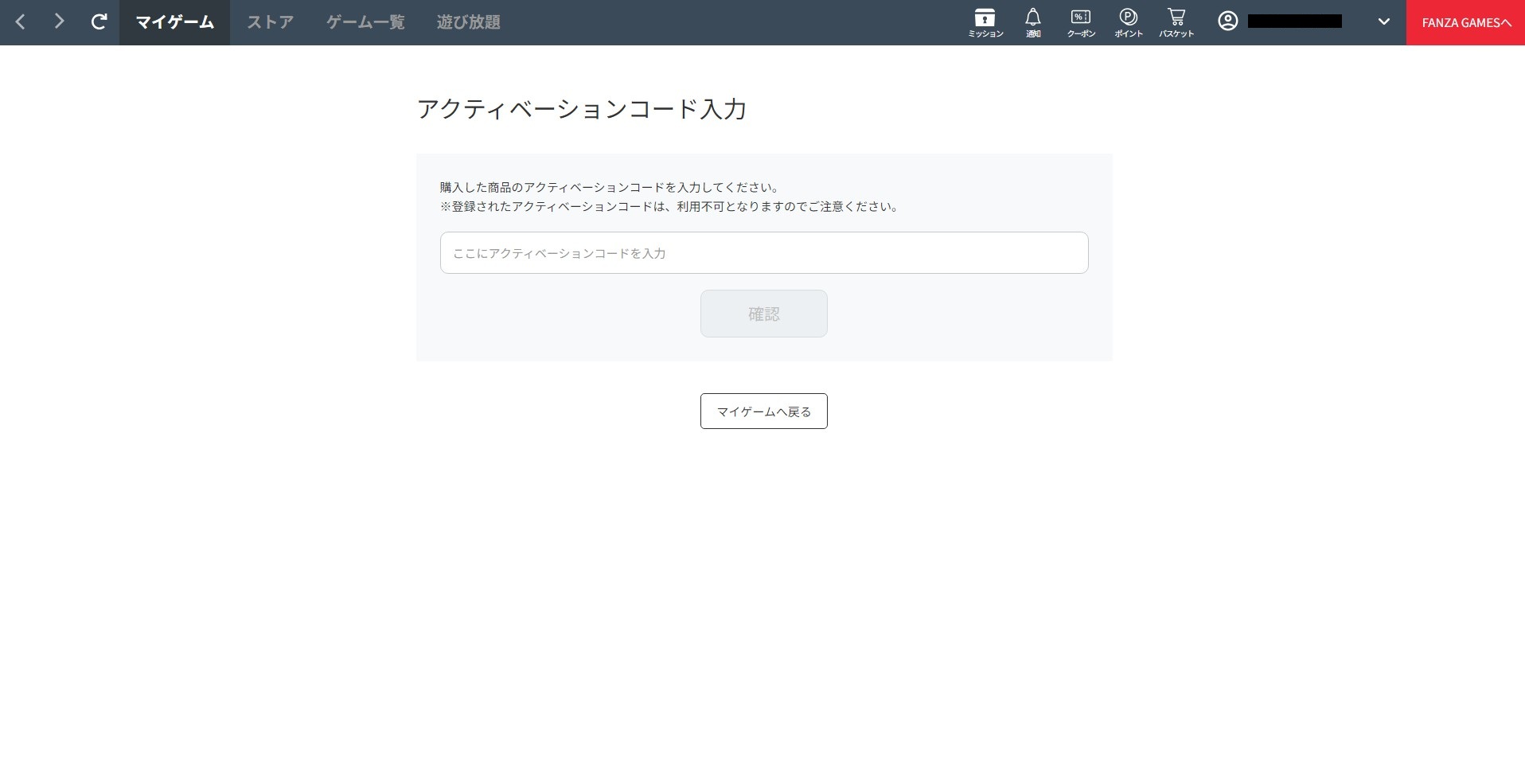
Task: Open FANZA GAMESへ via the red banner
Action: [x=1465, y=22]
